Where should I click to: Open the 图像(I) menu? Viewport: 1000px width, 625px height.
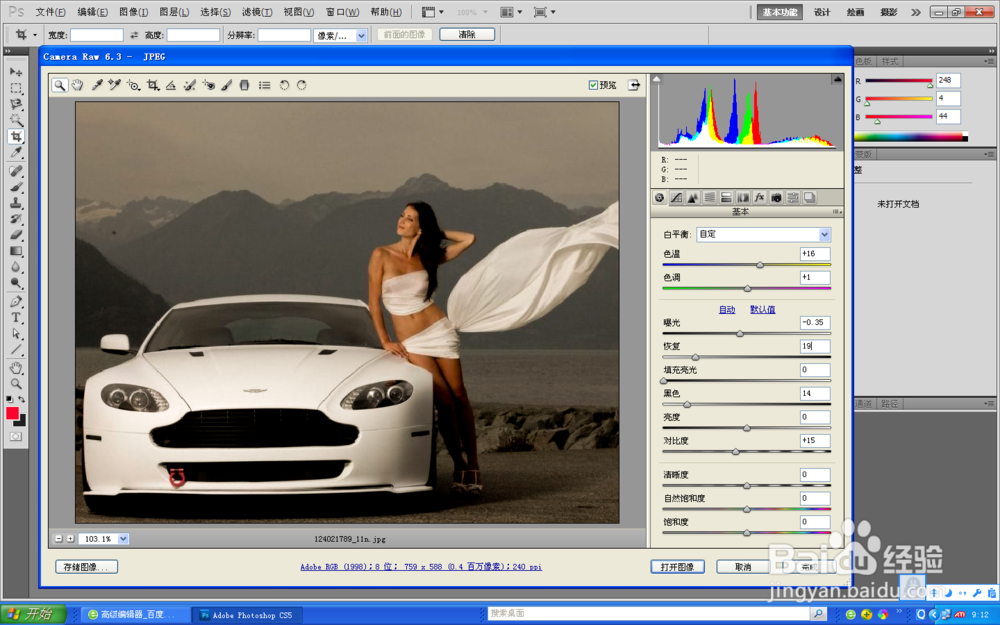pos(133,12)
